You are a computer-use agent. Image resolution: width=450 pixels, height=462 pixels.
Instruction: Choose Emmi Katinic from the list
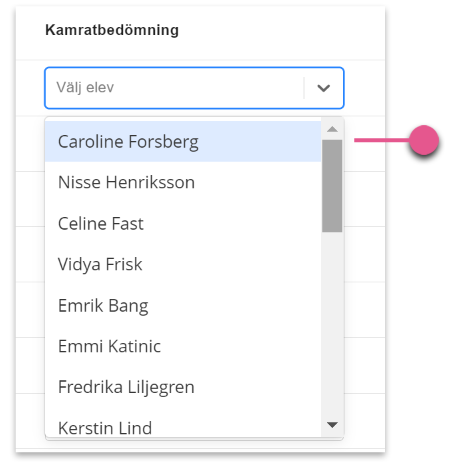(183, 346)
